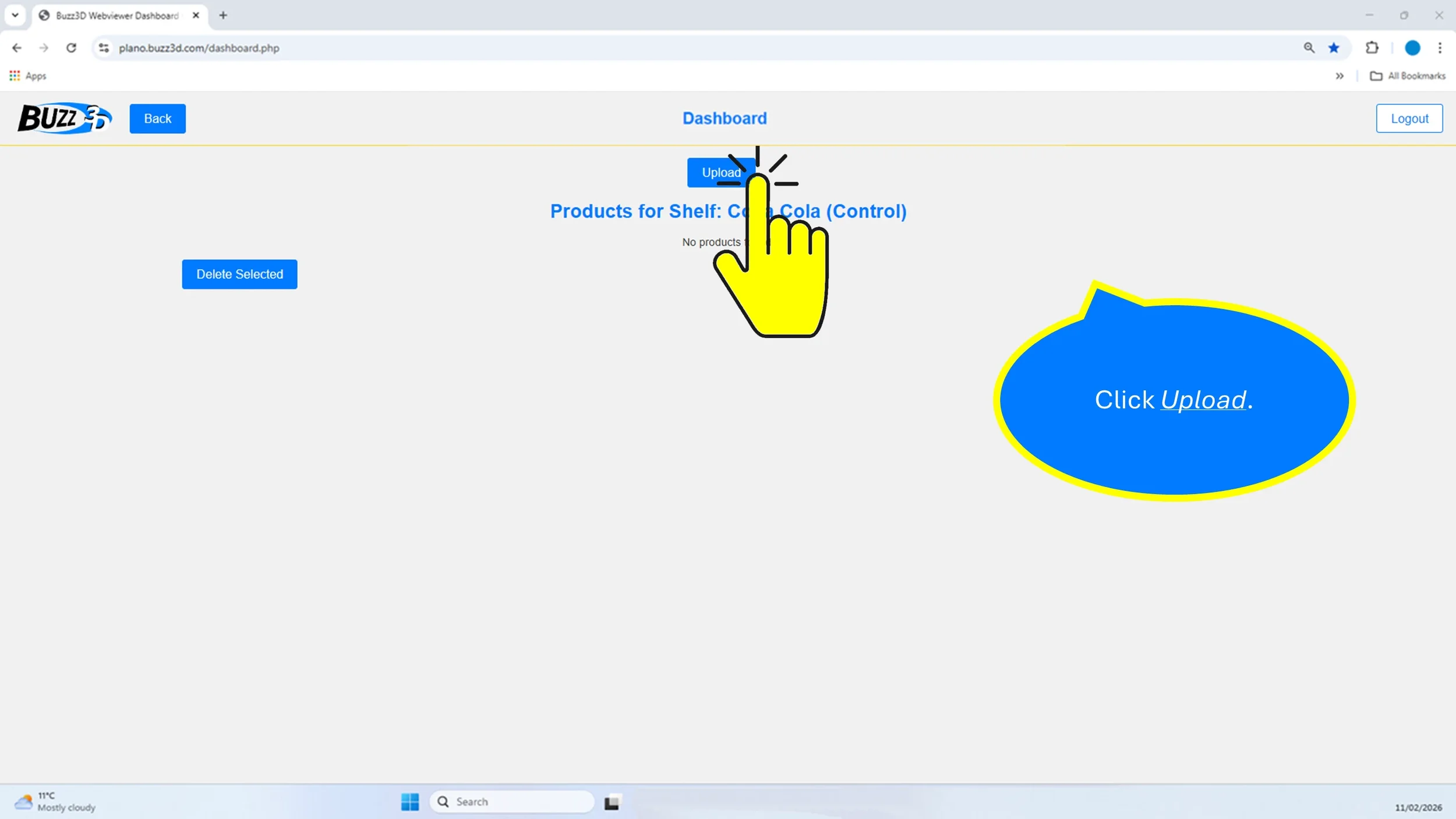The width and height of the screenshot is (1456, 819).
Task: Reload the dashboard page
Action: [x=71, y=48]
